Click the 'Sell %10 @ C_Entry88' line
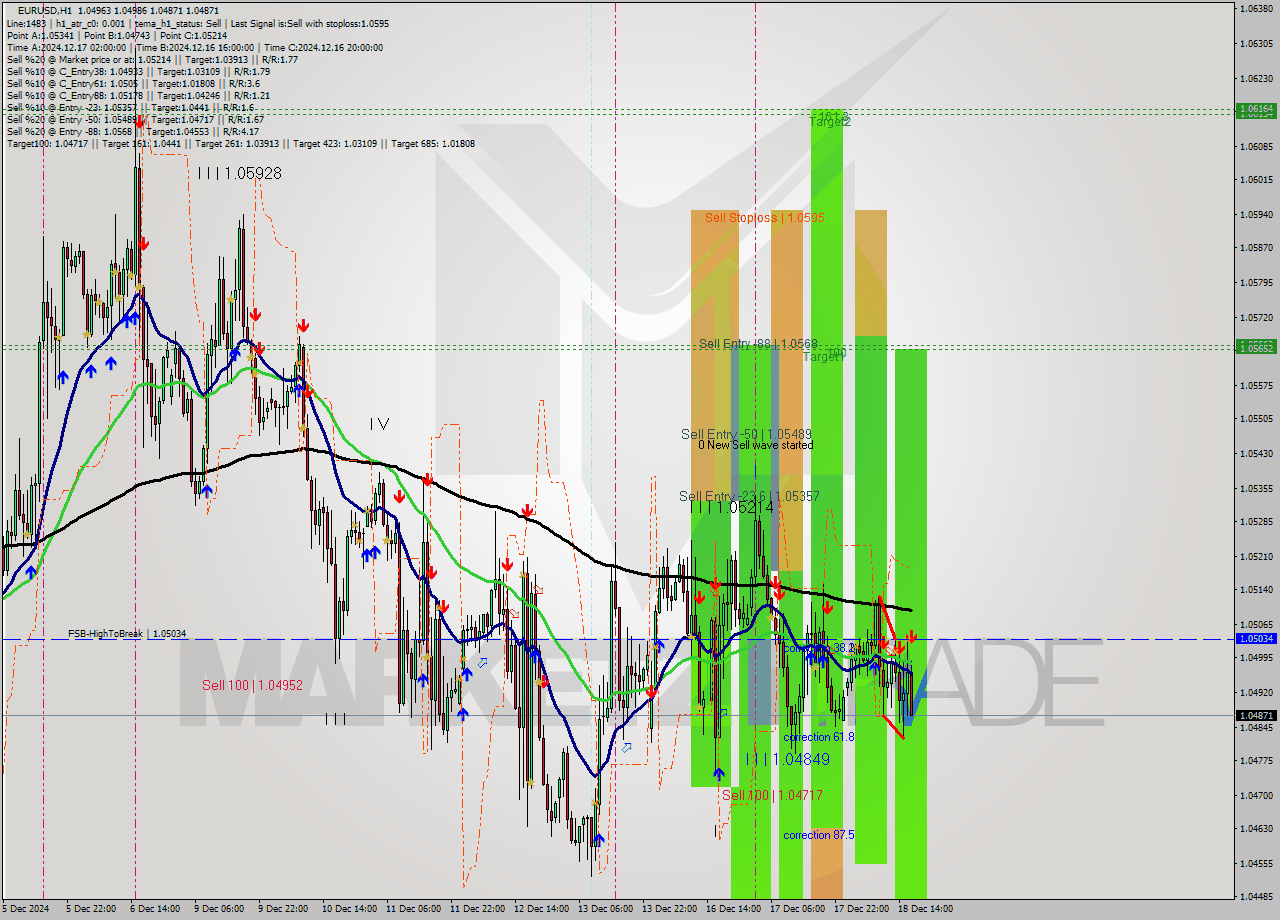 tap(138, 95)
